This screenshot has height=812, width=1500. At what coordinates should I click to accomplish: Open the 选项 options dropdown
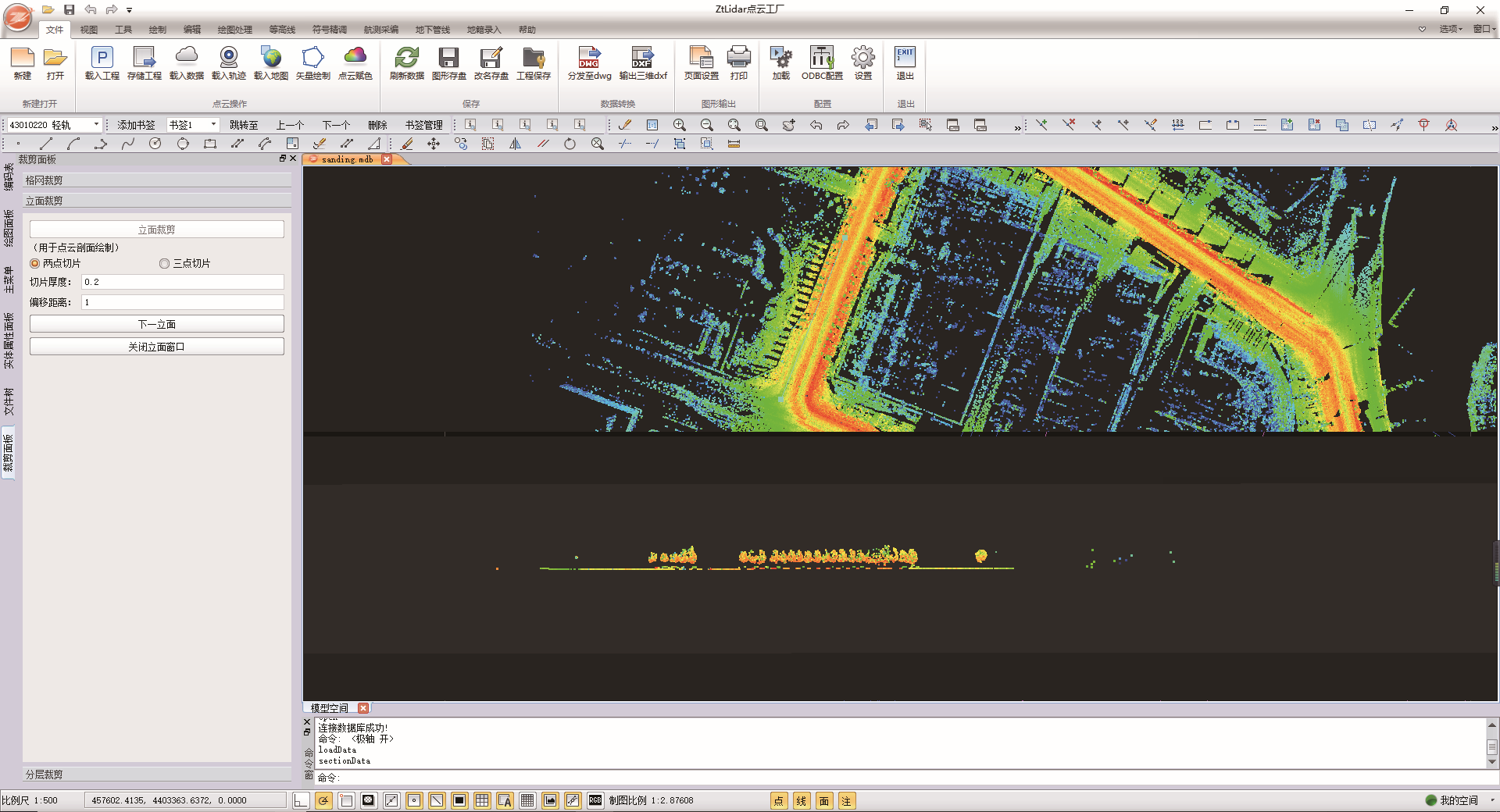(x=1451, y=29)
